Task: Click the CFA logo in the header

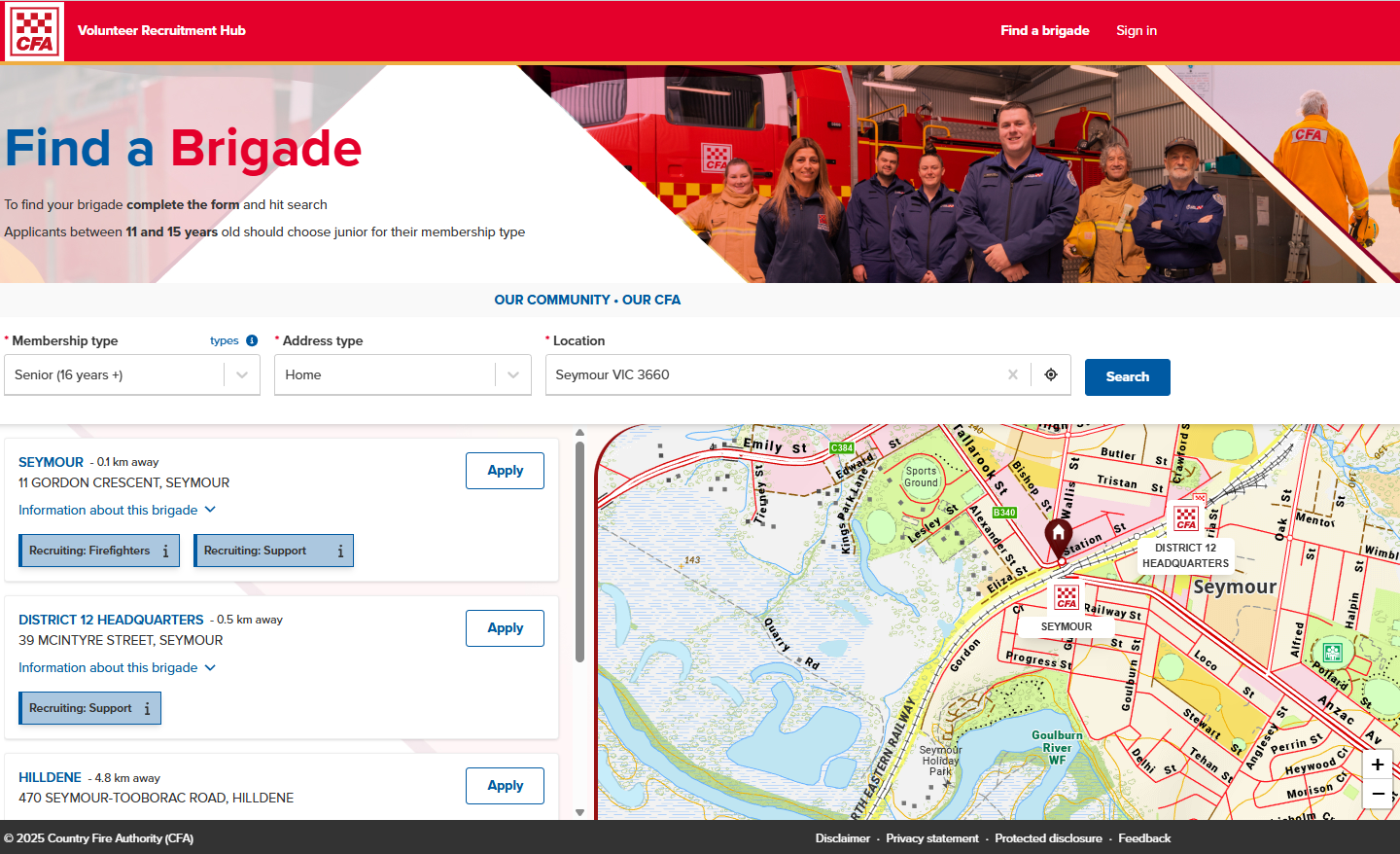Action: tap(35, 31)
